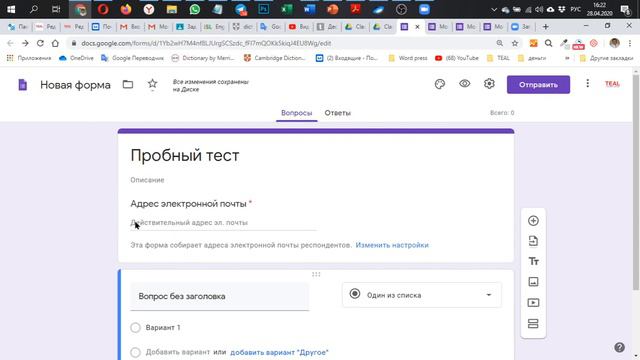Import questions from sidebar icon
Viewport: 640px width, 360px height.
click(533, 241)
